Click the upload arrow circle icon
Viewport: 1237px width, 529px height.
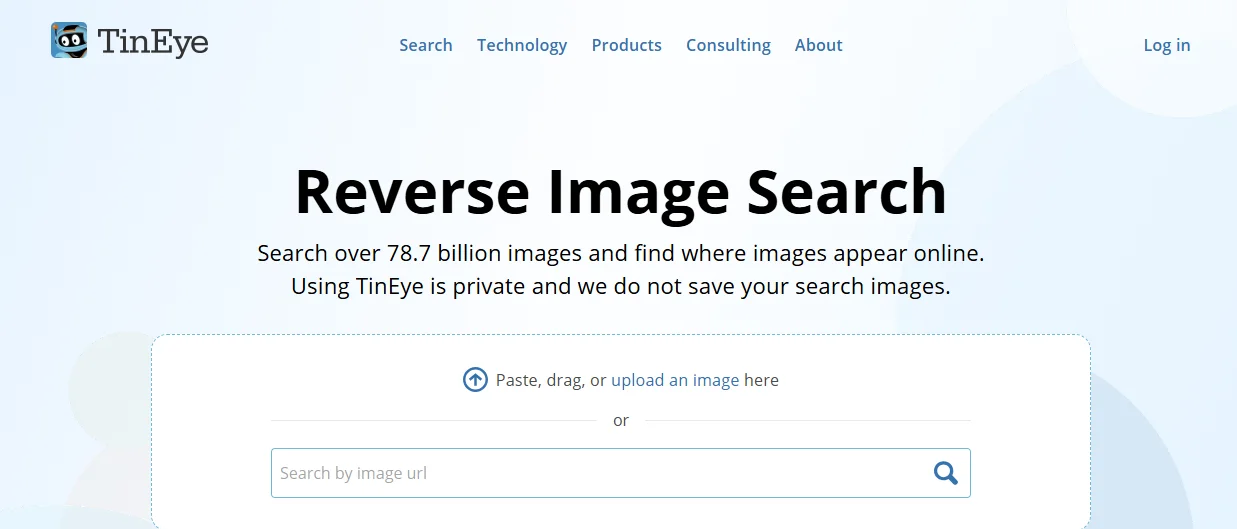pos(475,380)
